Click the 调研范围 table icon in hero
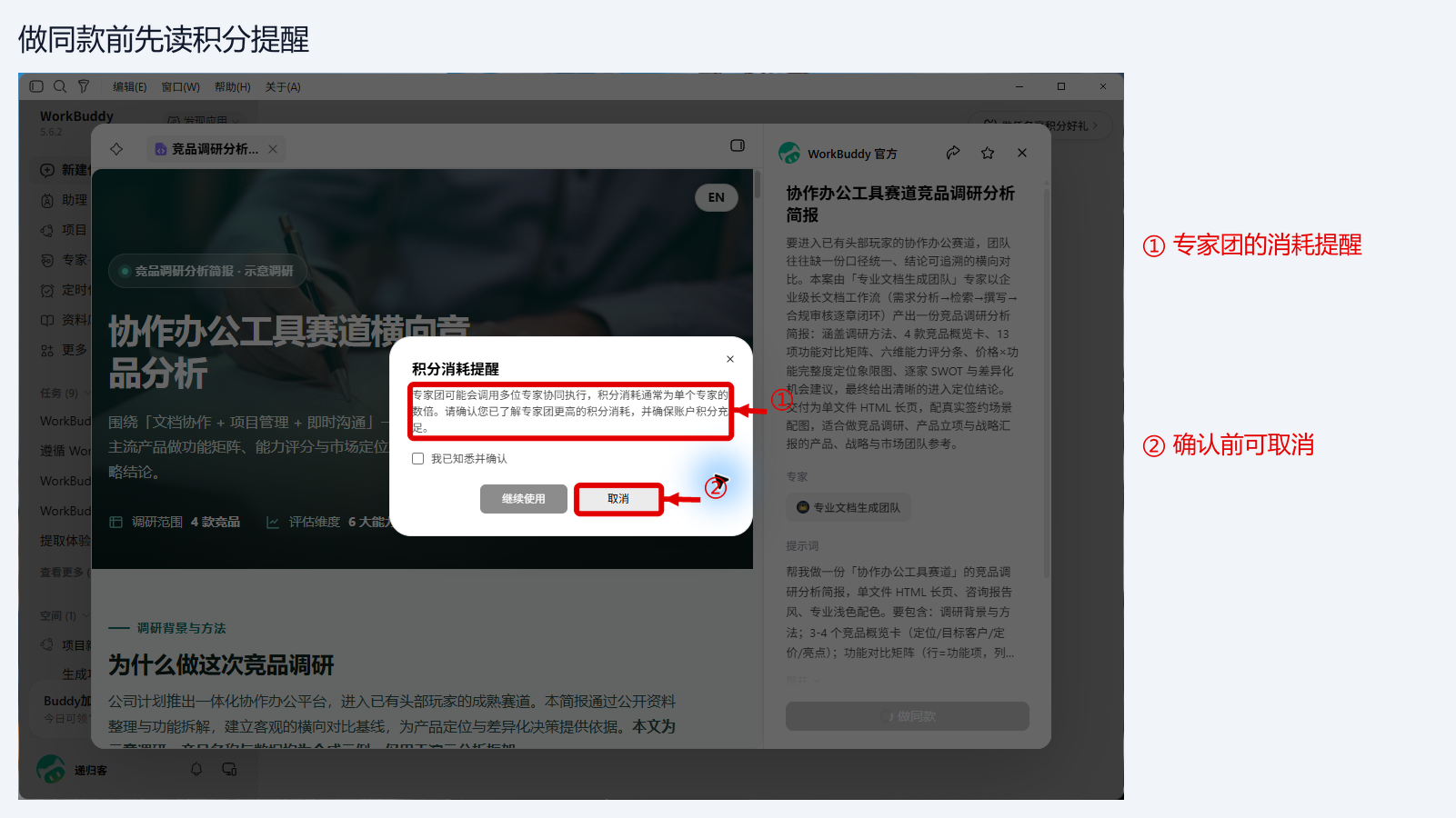This screenshot has height=818, width=1456. 115,522
